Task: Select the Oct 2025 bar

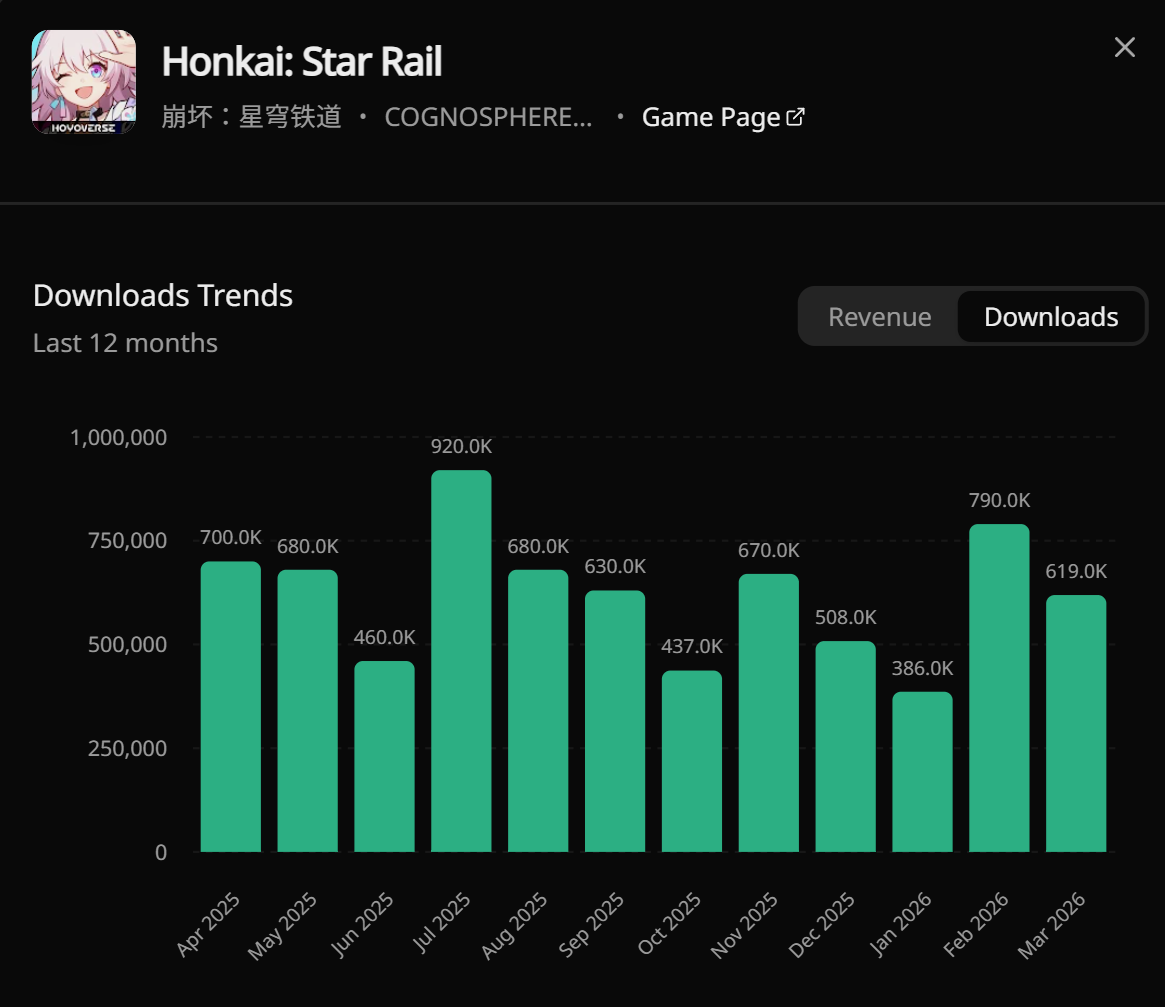Action: pyautogui.click(x=692, y=762)
